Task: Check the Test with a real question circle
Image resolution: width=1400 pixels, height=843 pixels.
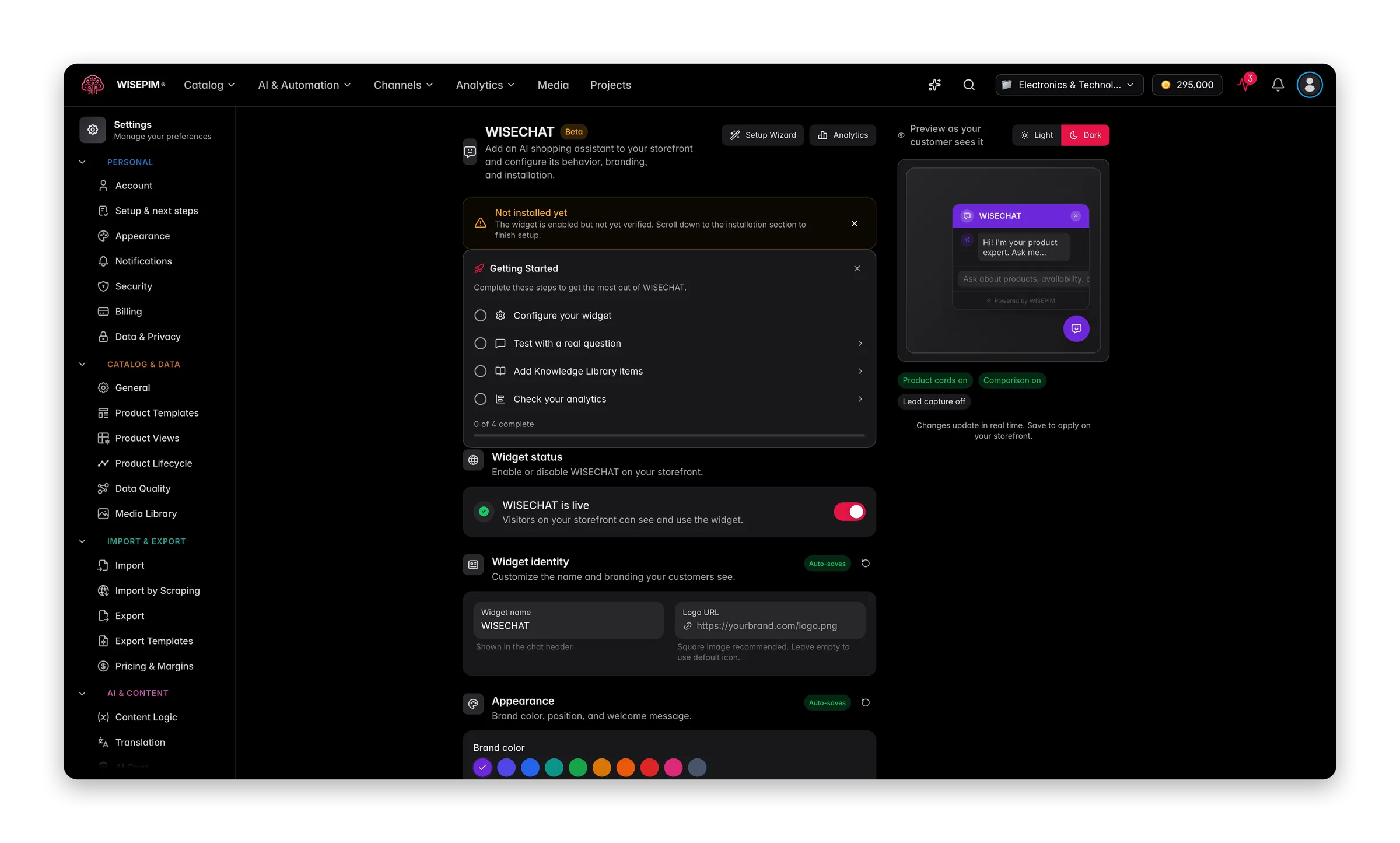Action: (480, 344)
